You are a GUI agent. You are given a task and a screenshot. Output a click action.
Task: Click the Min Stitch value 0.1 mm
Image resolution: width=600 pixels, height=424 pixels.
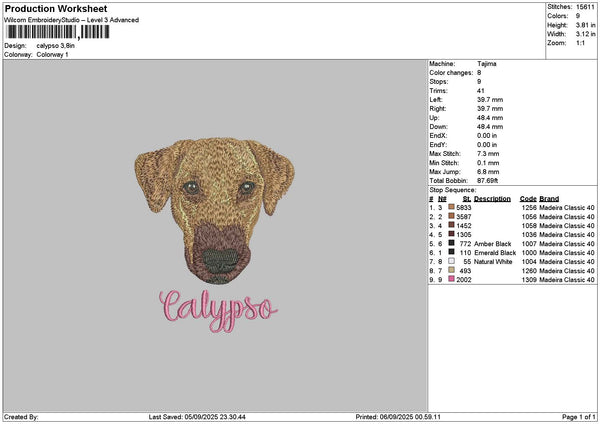[x=488, y=163]
